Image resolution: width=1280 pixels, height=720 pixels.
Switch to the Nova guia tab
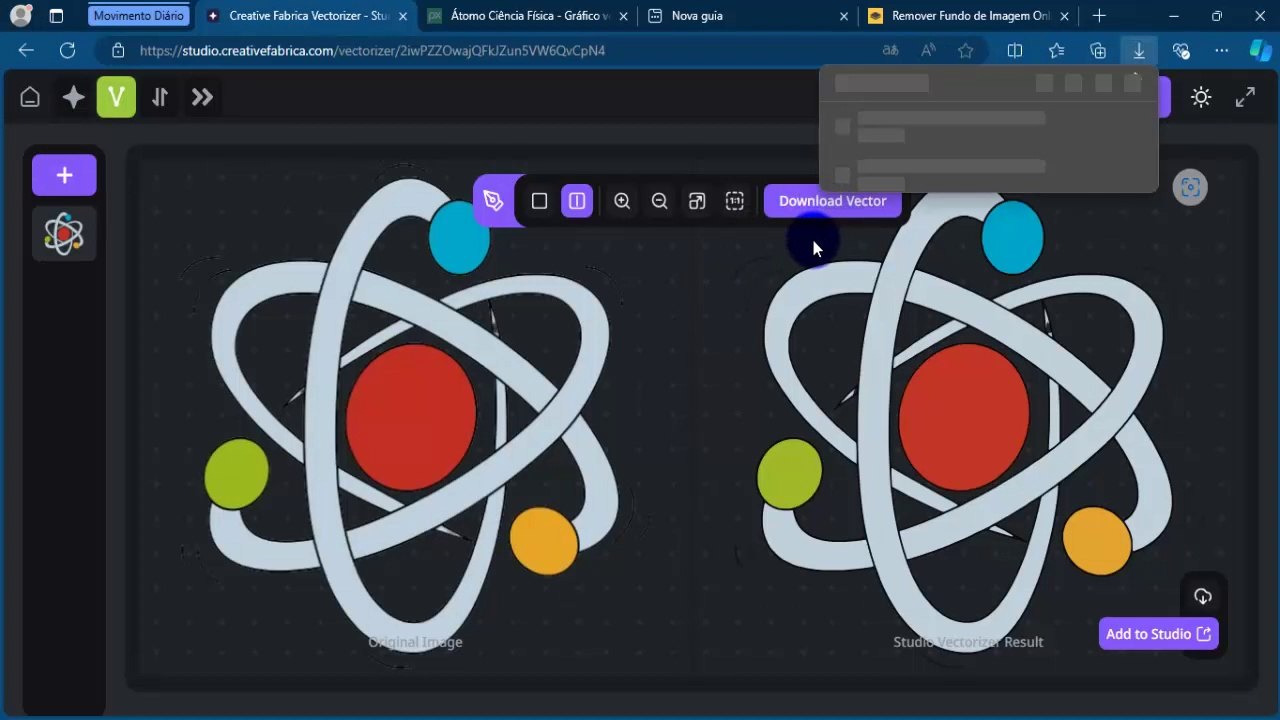pos(745,16)
